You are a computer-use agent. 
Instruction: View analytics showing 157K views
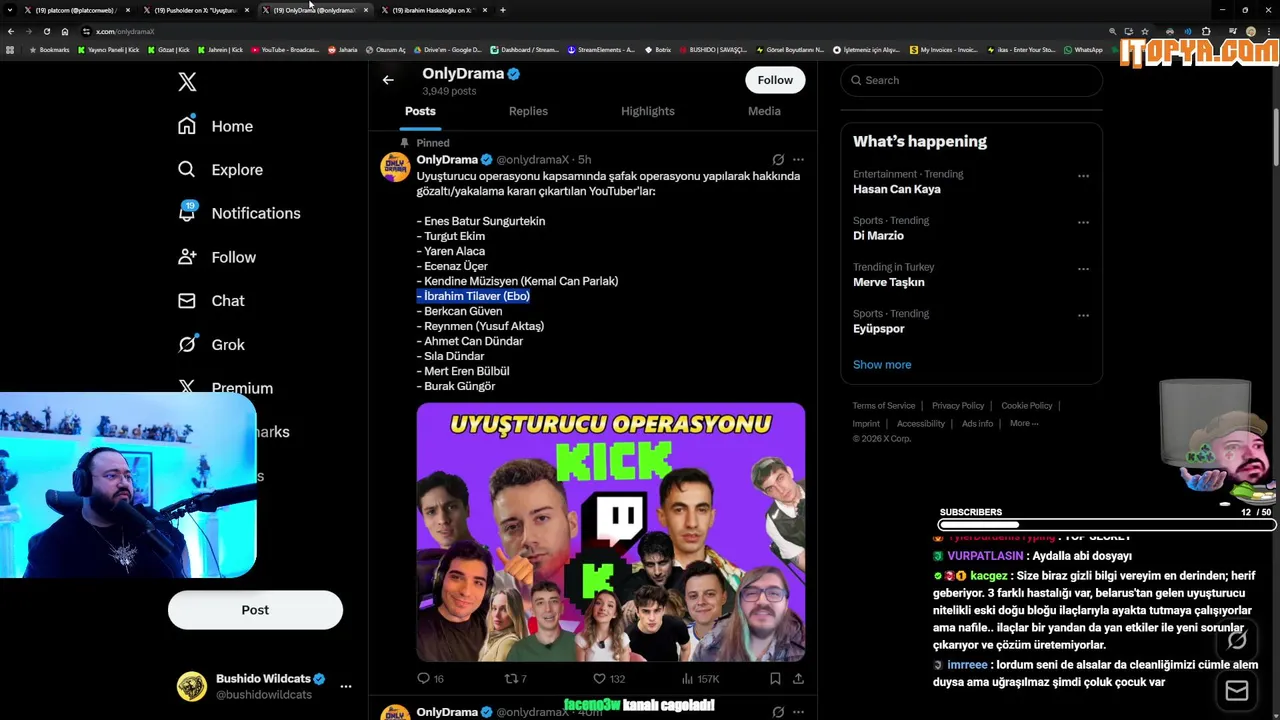pos(699,678)
